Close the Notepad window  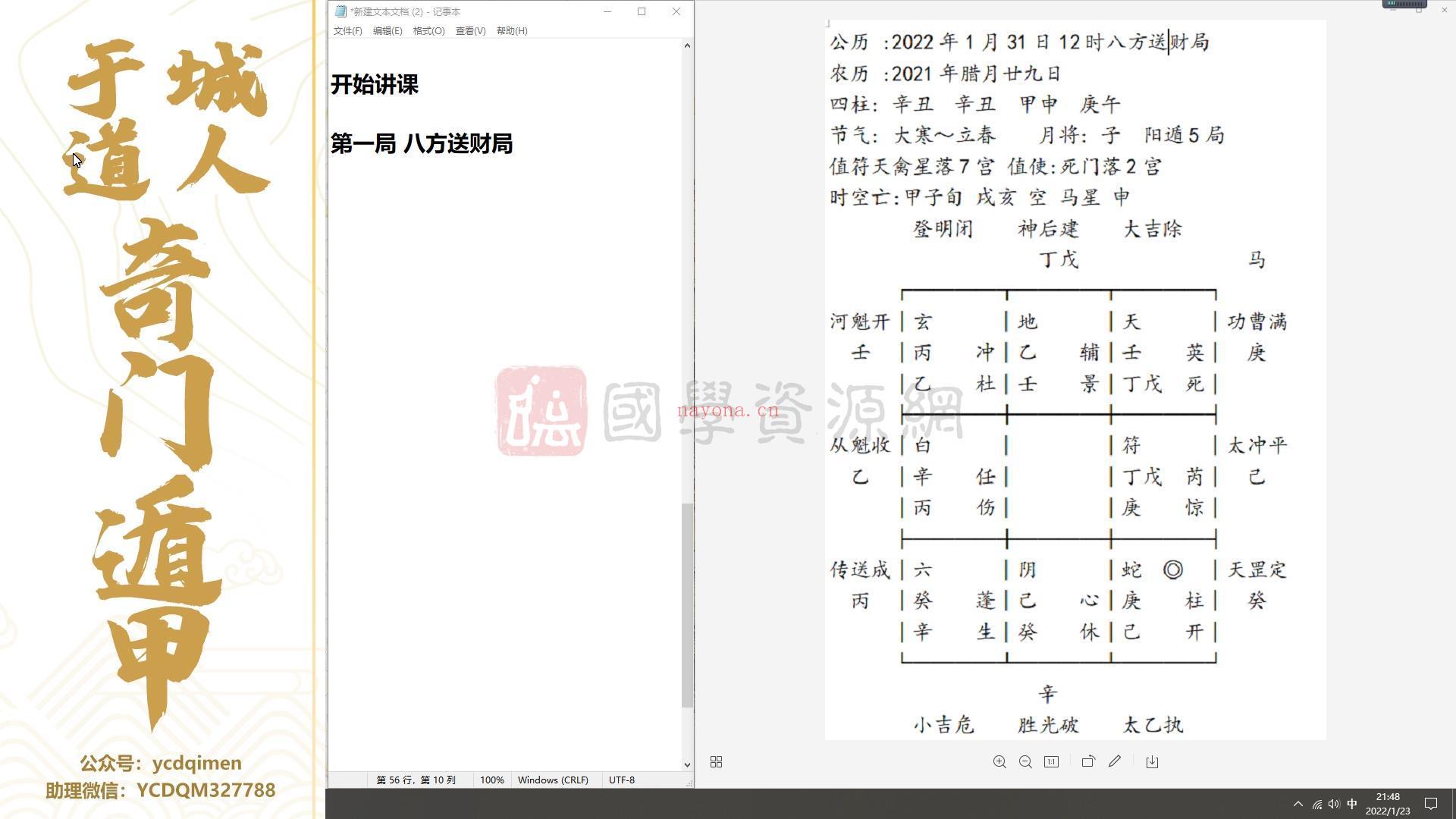pyautogui.click(x=676, y=11)
